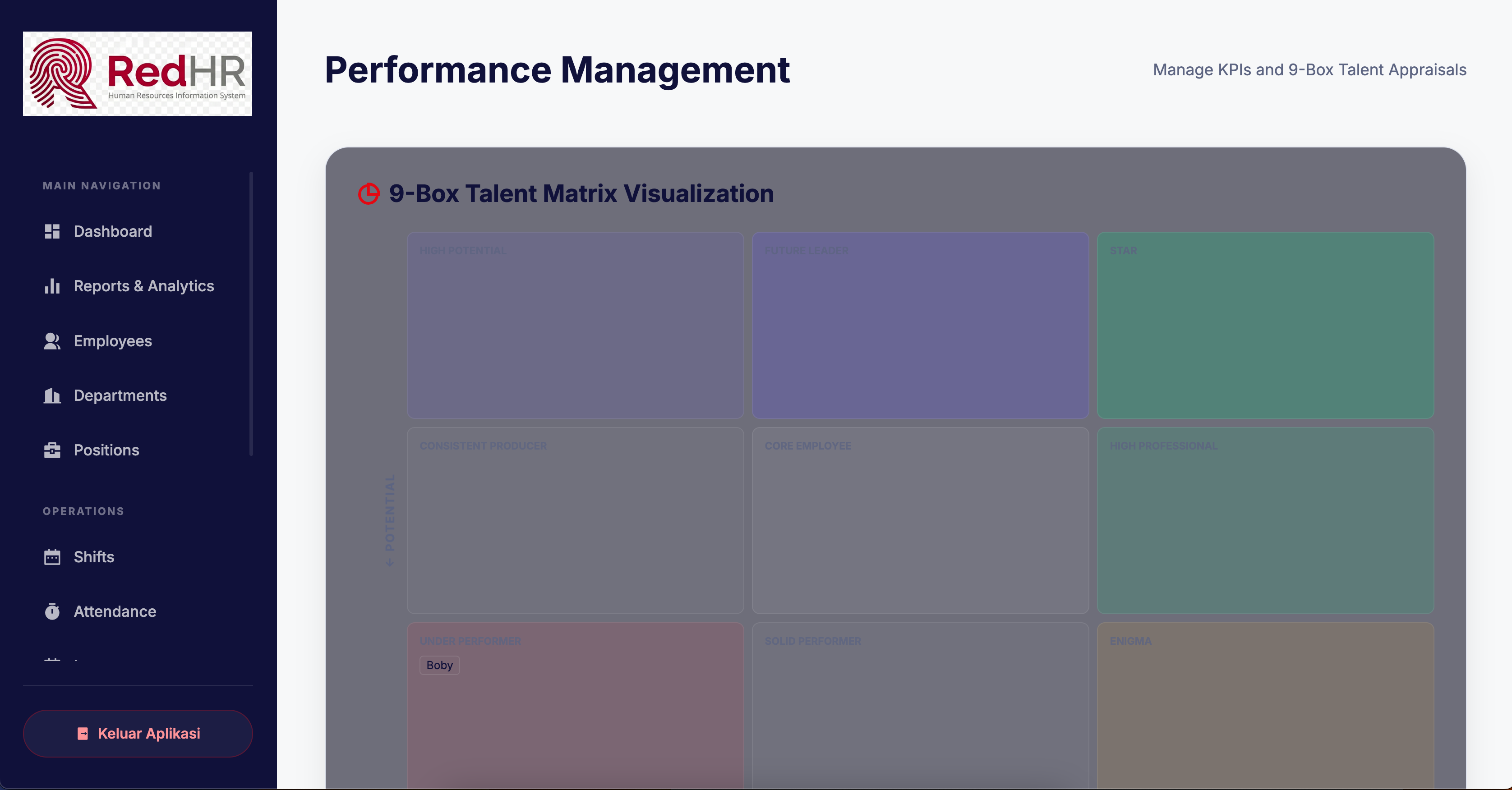Click the Future Leader matrix box

pyautogui.click(x=920, y=325)
